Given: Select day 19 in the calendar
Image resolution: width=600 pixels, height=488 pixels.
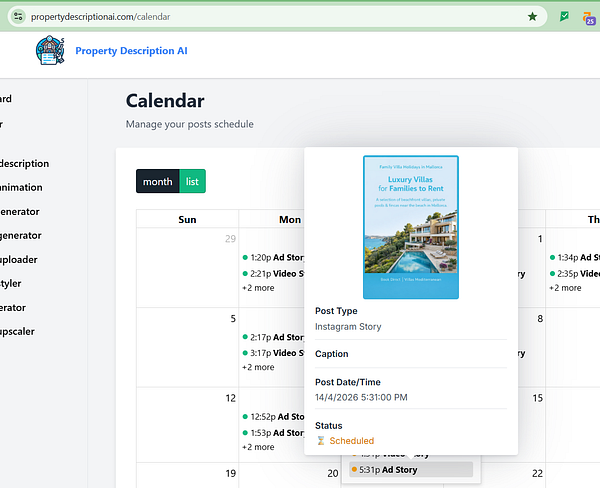Looking at the screenshot, I should (231, 473).
